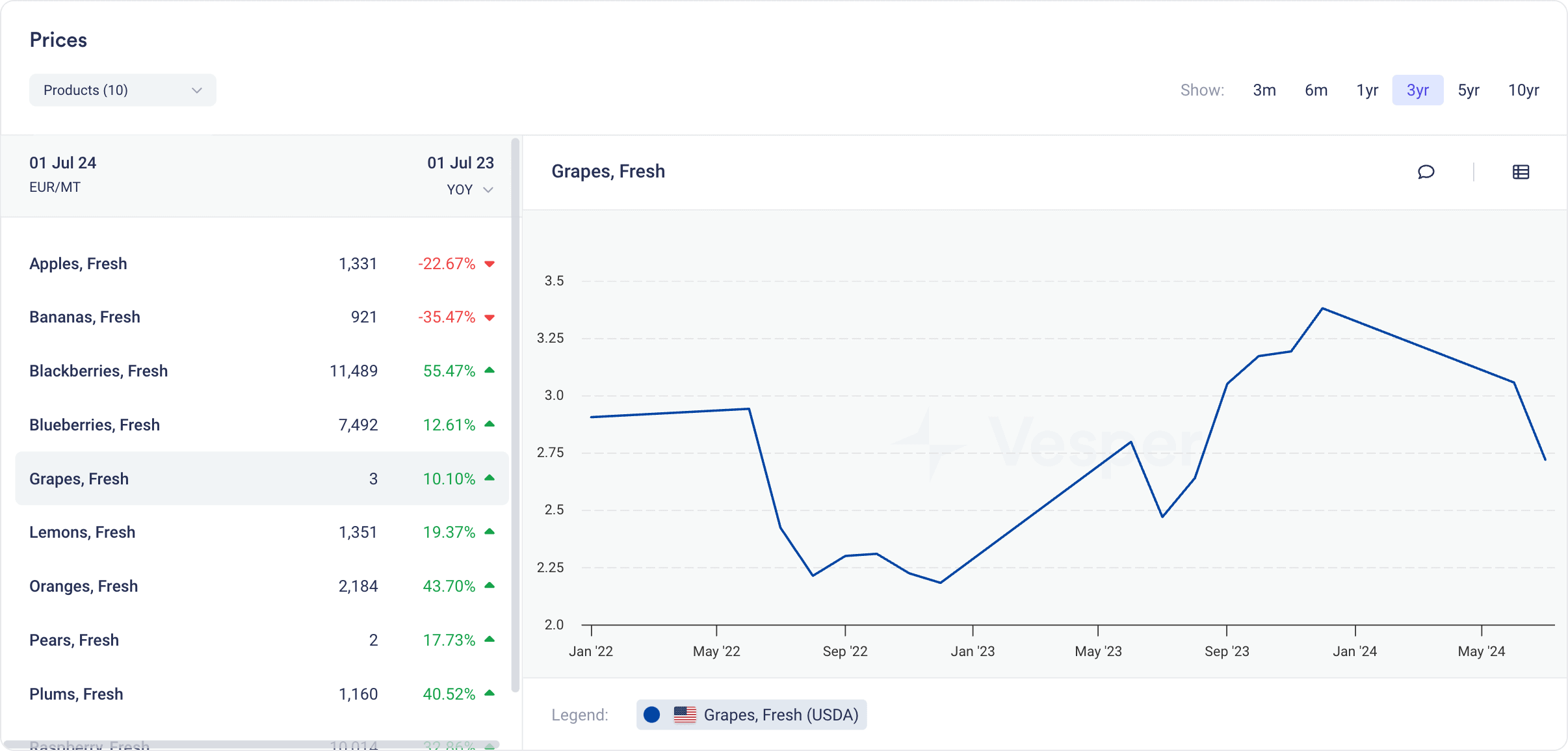Click the 1,351 price for Lemons
This screenshot has width=1568, height=751.
(358, 533)
